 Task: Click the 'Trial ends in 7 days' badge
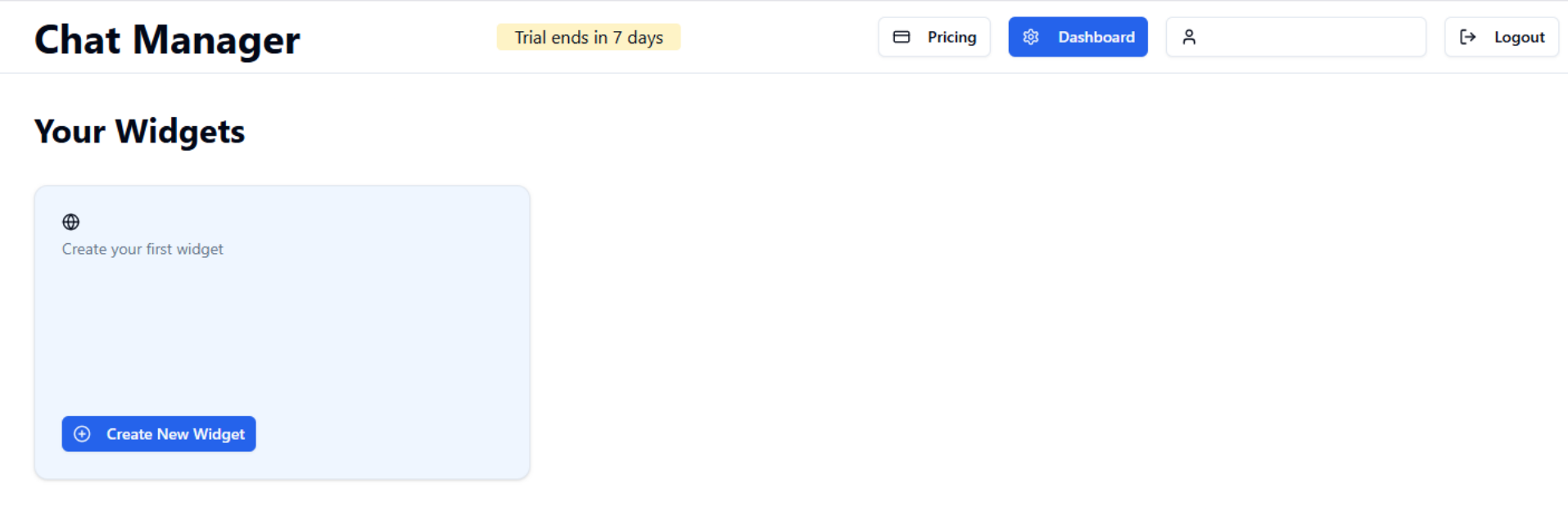point(588,37)
